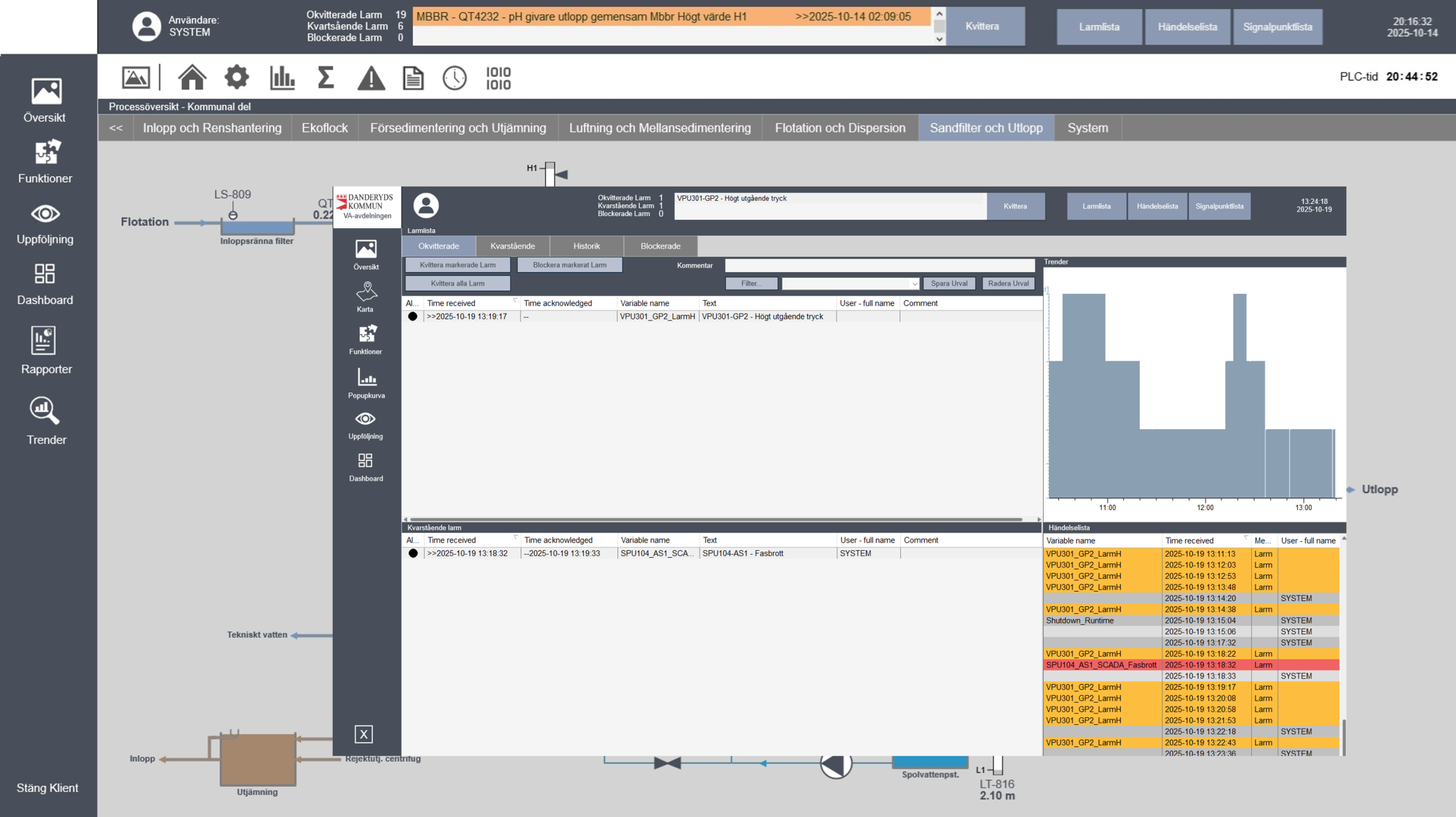Open the warning triangle alarm icon
This screenshot has width=1456, height=817.
point(371,78)
